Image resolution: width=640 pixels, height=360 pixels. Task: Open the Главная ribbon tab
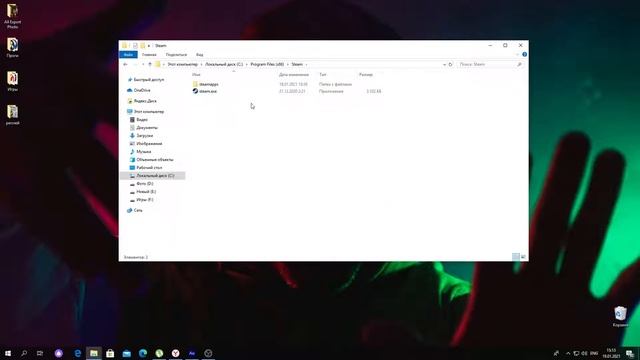pyautogui.click(x=149, y=55)
